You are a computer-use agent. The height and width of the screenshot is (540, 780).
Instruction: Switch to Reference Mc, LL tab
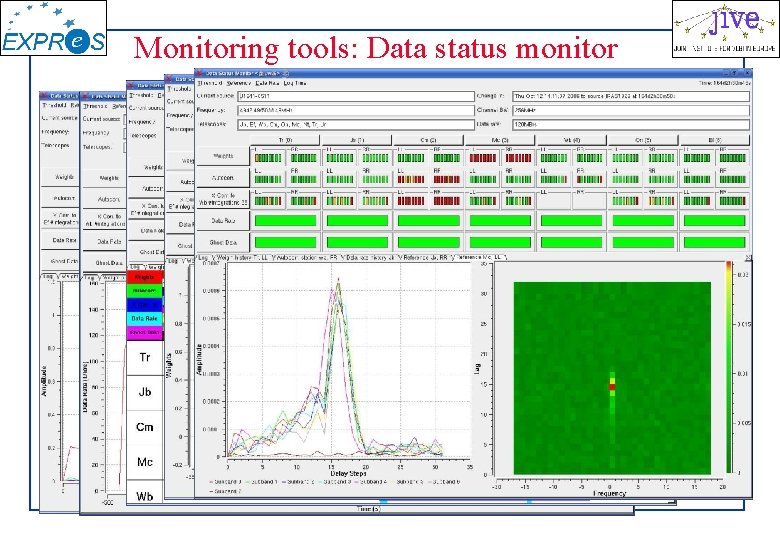pos(480,258)
